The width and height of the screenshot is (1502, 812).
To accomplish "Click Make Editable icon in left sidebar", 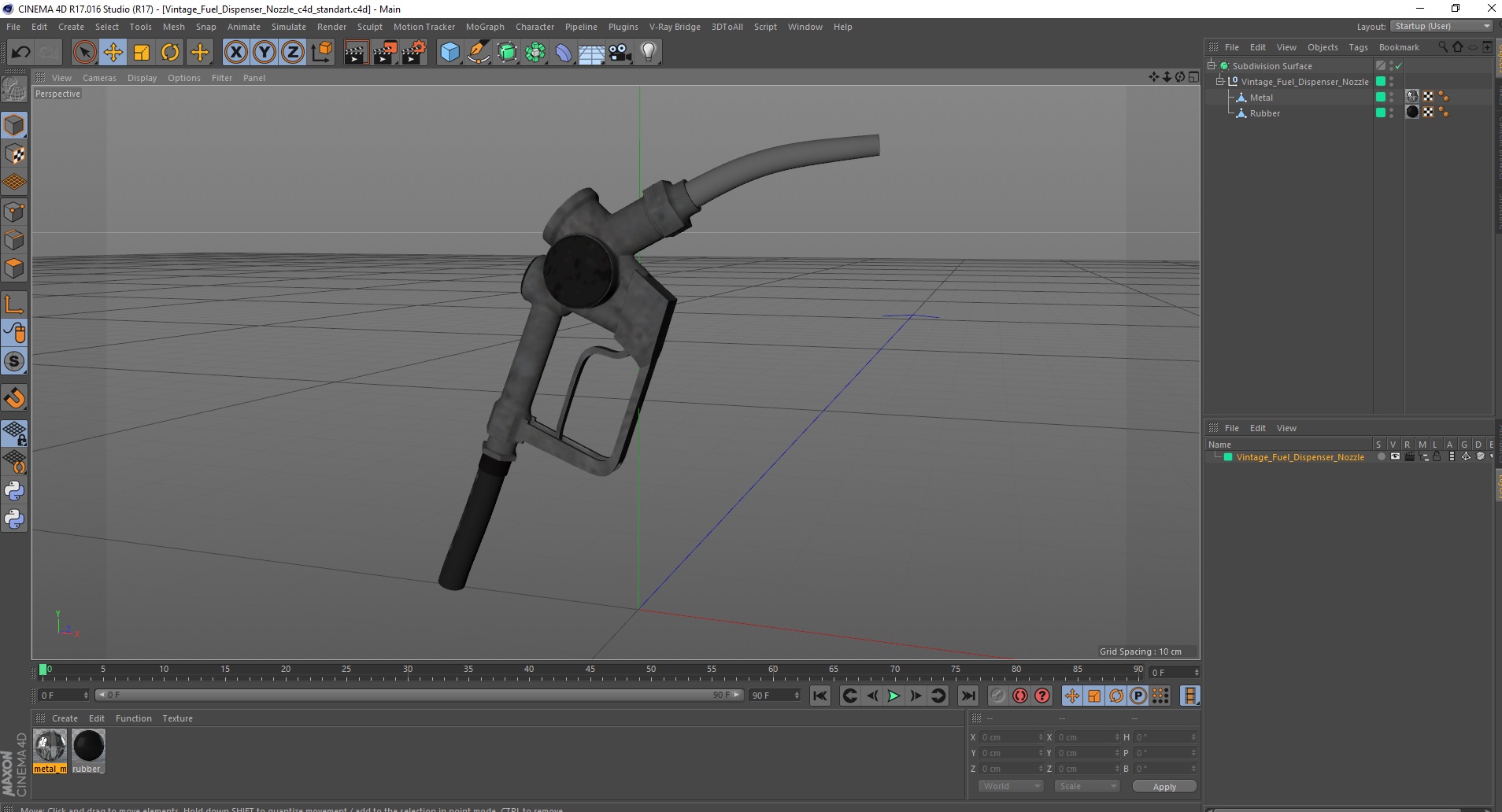I will point(14,90).
